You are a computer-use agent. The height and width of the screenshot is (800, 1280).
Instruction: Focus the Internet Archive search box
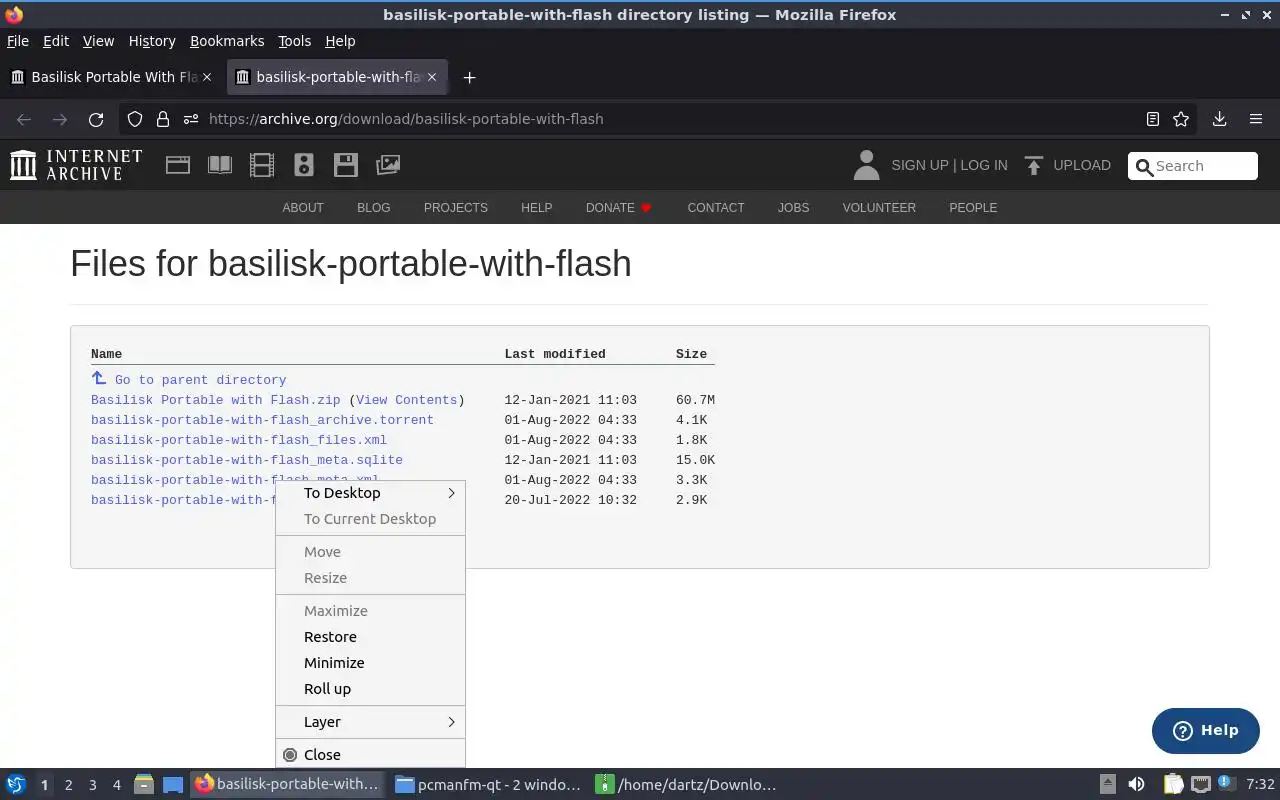point(1193,166)
